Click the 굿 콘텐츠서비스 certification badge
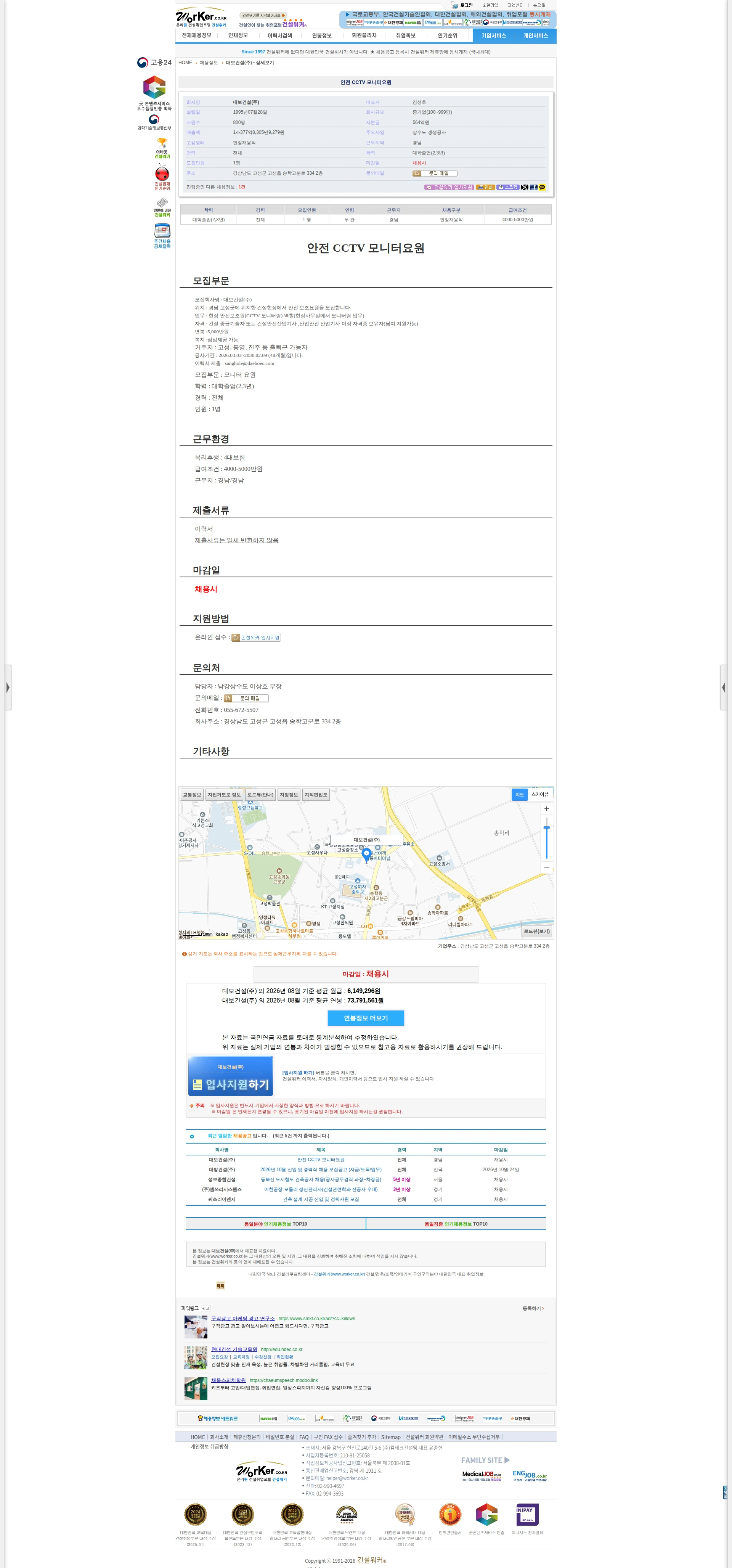 pyautogui.click(x=154, y=93)
